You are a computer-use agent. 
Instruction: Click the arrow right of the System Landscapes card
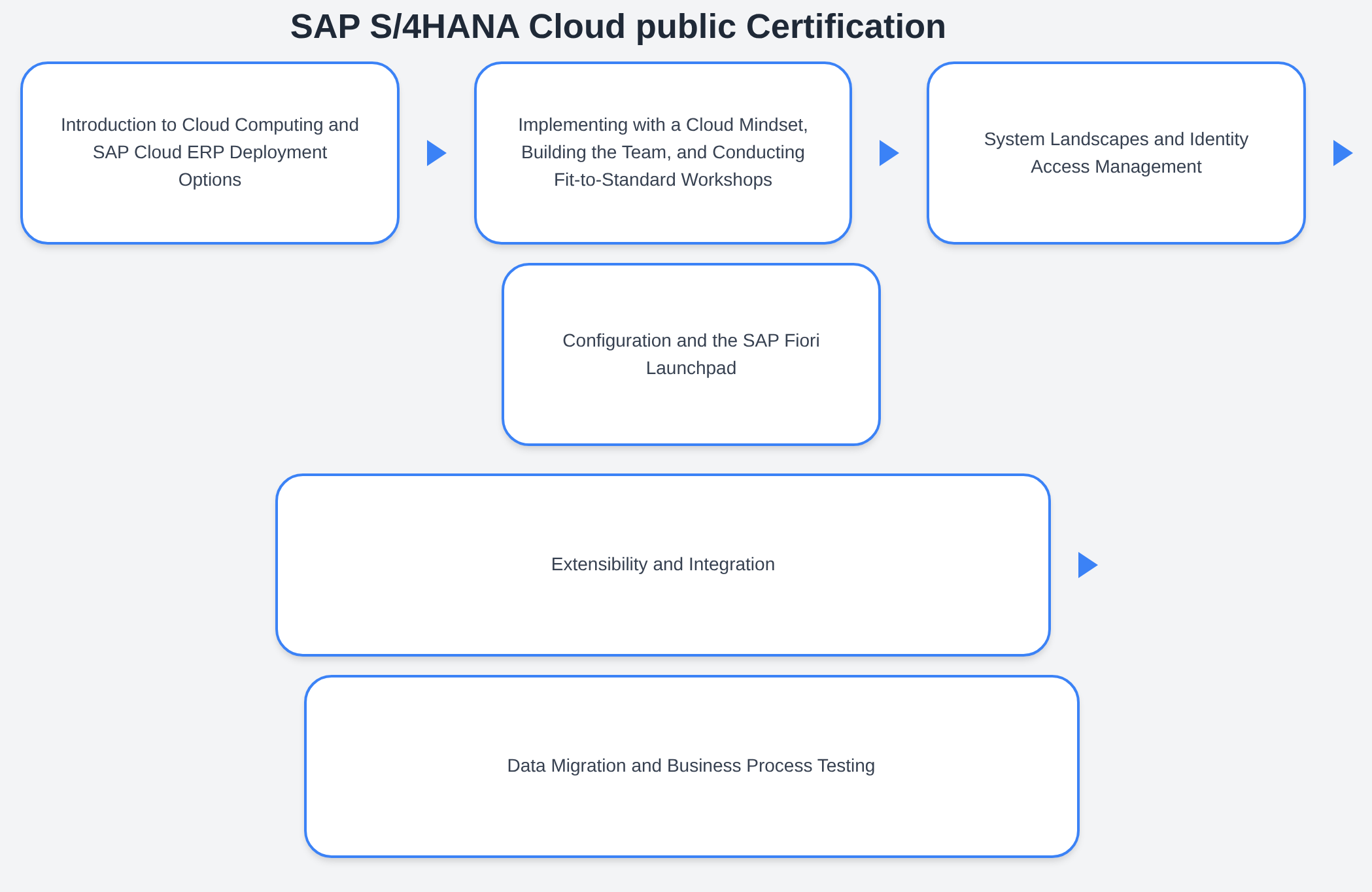pos(1342,153)
